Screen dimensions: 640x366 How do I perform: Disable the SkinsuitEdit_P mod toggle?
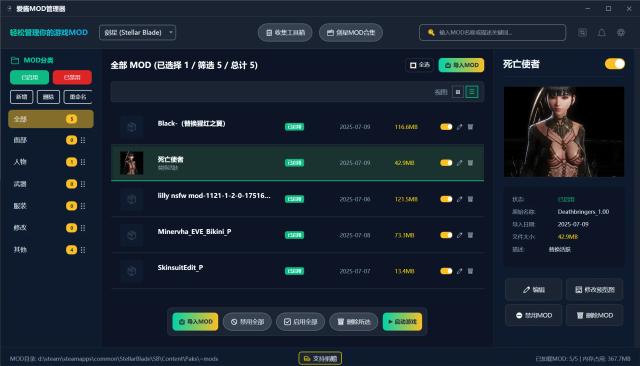446,271
